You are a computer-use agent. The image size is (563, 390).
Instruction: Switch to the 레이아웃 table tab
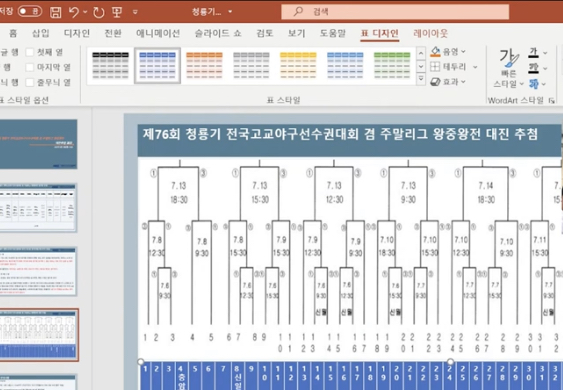pyautogui.click(x=431, y=33)
